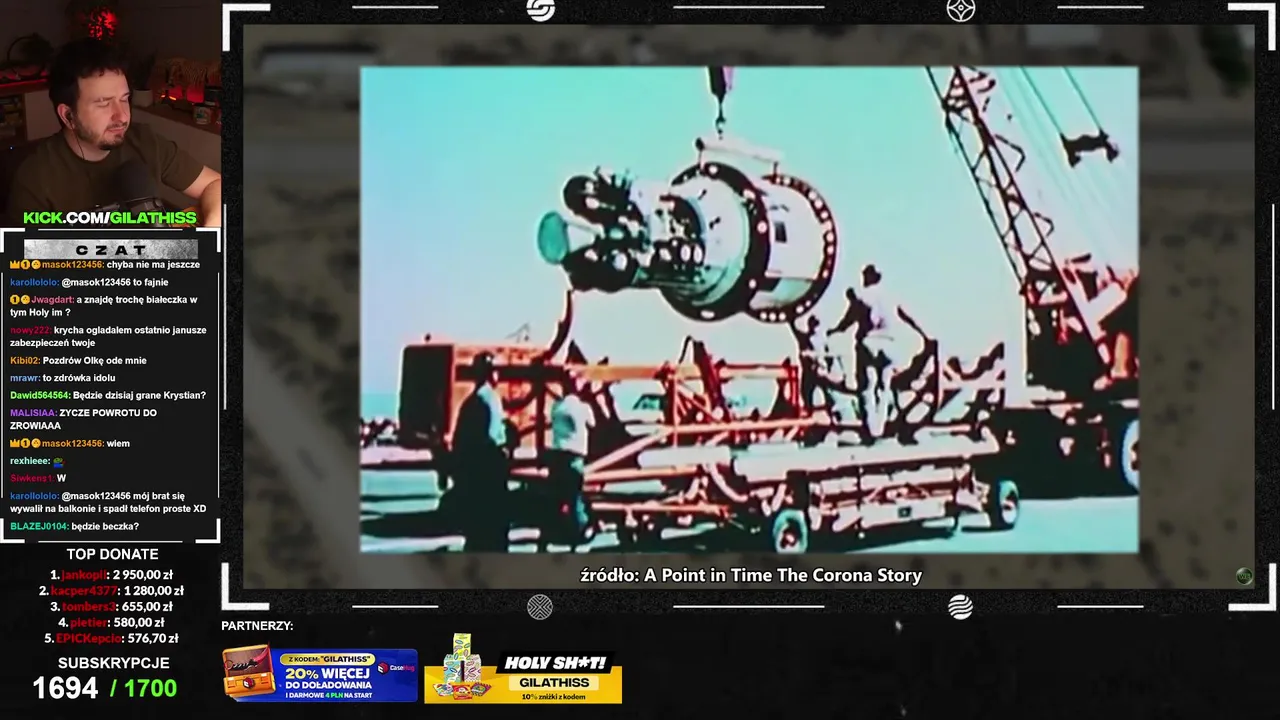The image size is (1280, 720).
Task: Click donor tombers3 655,00 zł
Action: (x=111, y=606)
